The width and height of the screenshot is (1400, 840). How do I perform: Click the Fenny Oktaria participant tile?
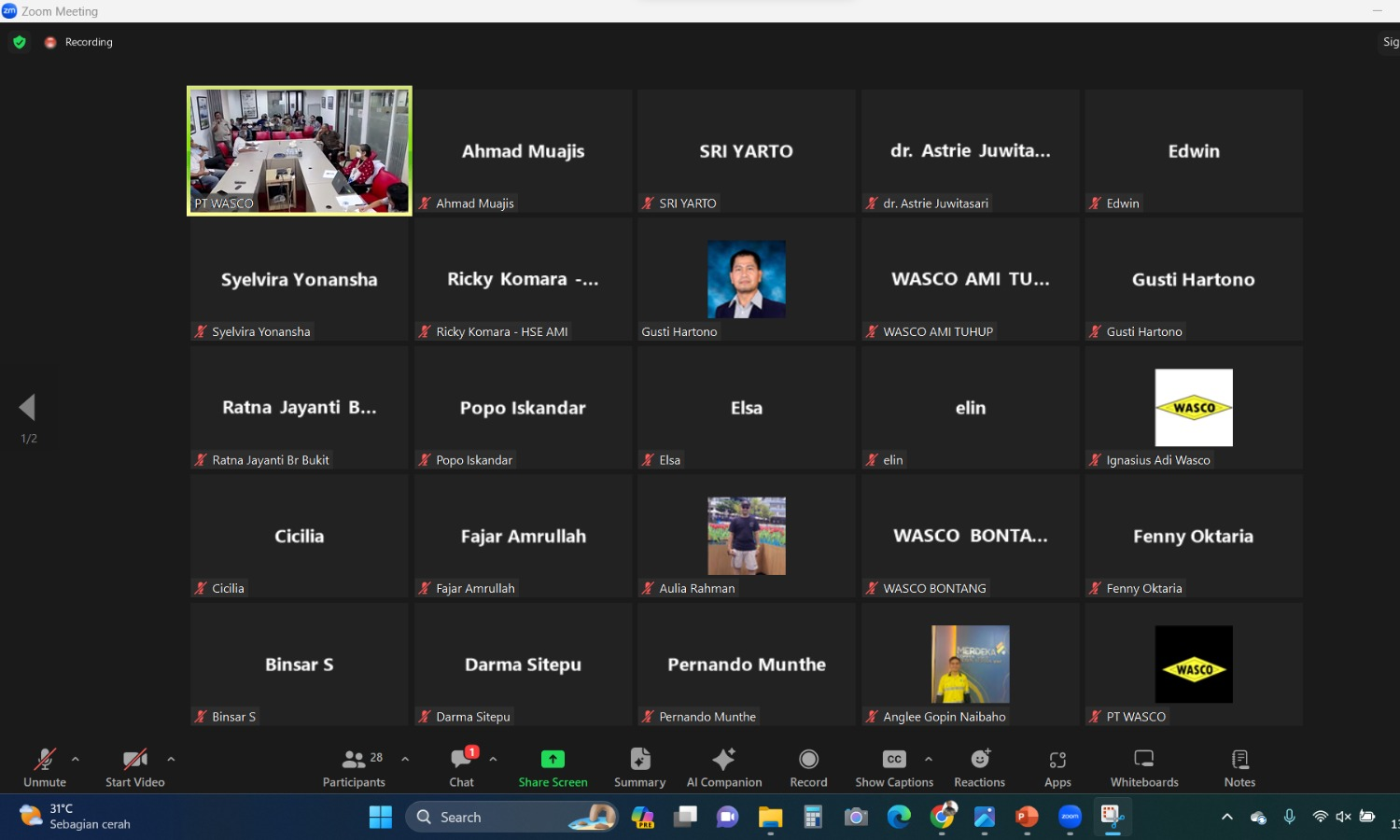click(x=1194, y=536)
